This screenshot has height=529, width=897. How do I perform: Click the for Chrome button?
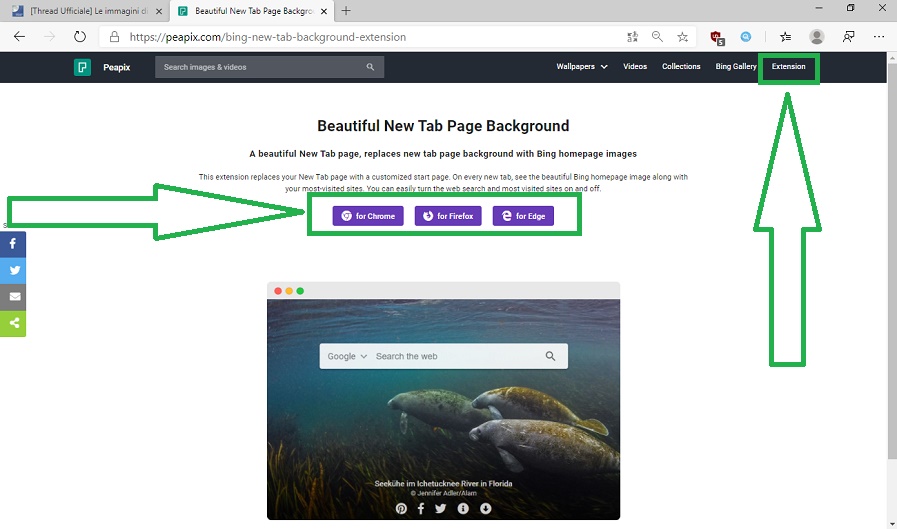368,216
